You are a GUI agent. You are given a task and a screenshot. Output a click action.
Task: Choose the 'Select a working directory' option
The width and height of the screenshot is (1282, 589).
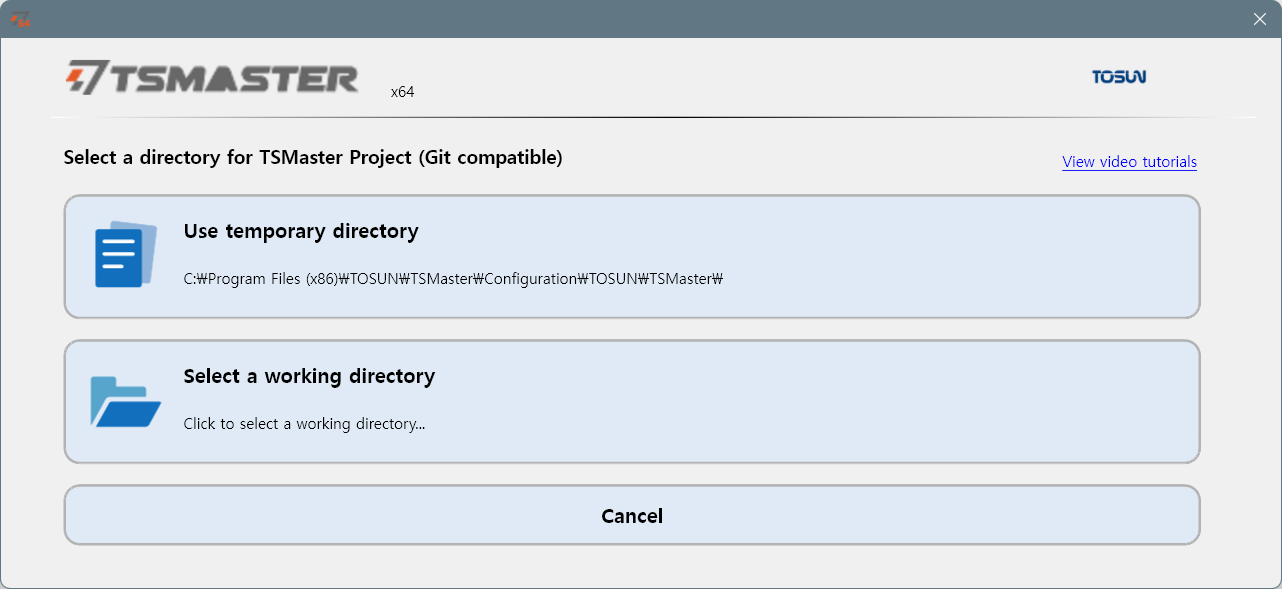tap(632, 402)
